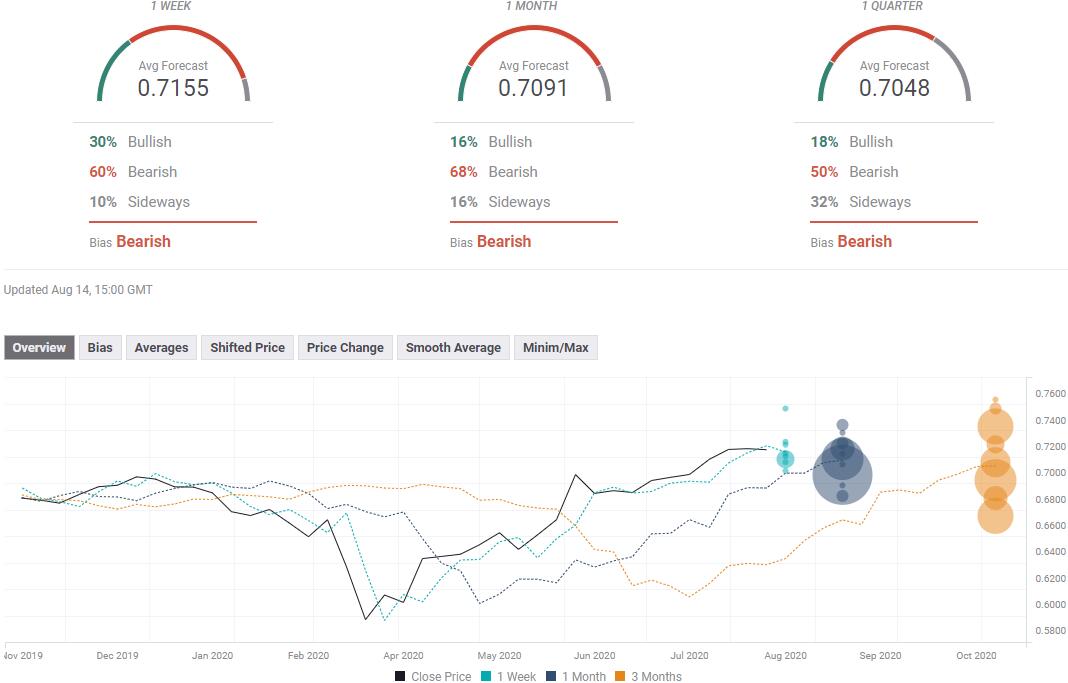Hide the 1 Week legend series
The width and height of the screenshot is (1068, 683).
508,676
